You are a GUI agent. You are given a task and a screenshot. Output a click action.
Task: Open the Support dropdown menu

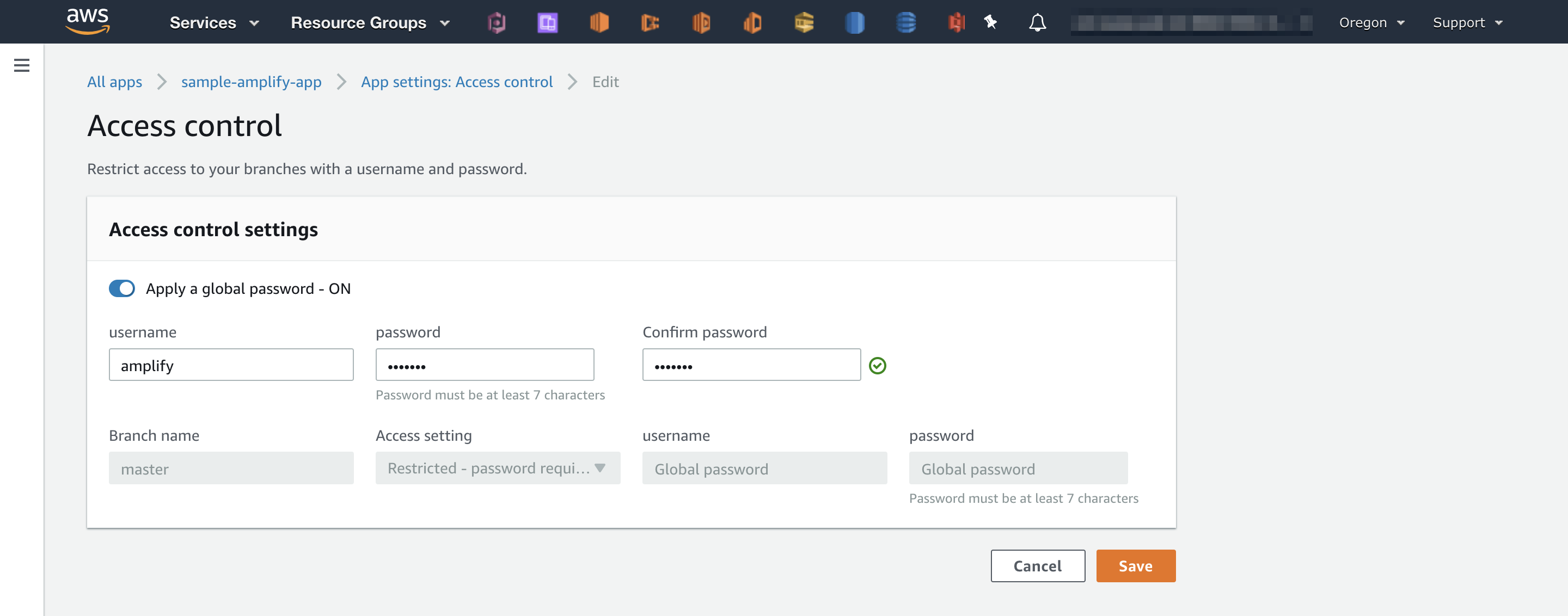(x=1467, y=22)
